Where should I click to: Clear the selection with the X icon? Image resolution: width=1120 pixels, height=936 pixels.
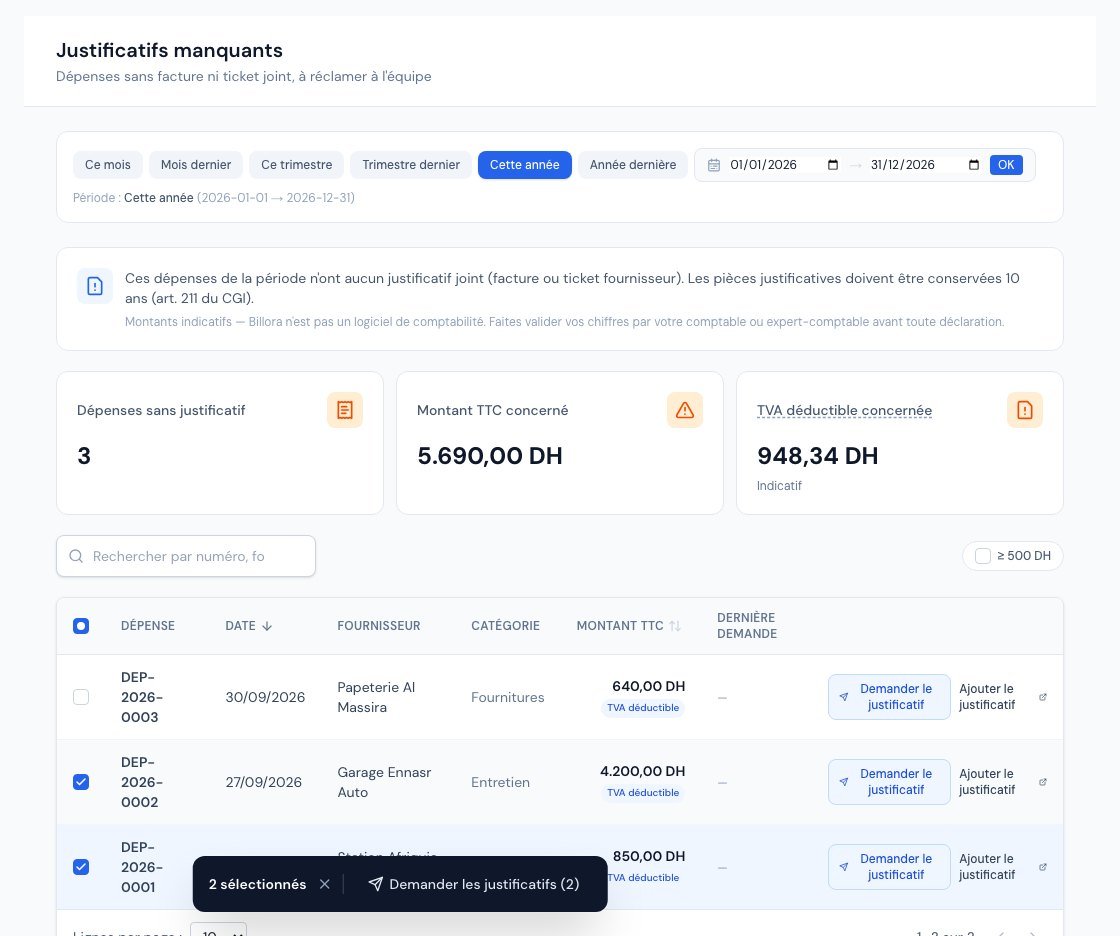325,885
